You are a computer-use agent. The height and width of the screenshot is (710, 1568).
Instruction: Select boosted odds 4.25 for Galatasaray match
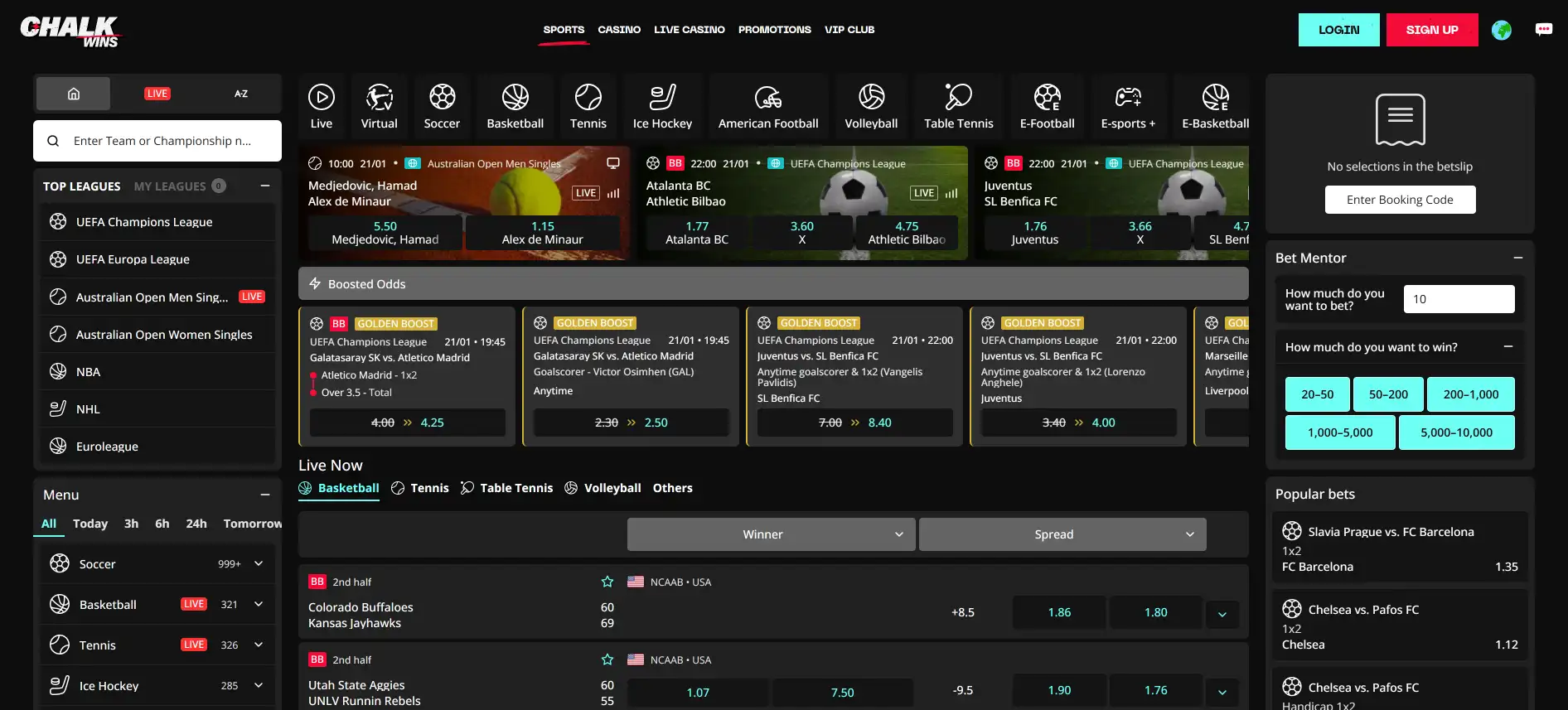point(408,423)
